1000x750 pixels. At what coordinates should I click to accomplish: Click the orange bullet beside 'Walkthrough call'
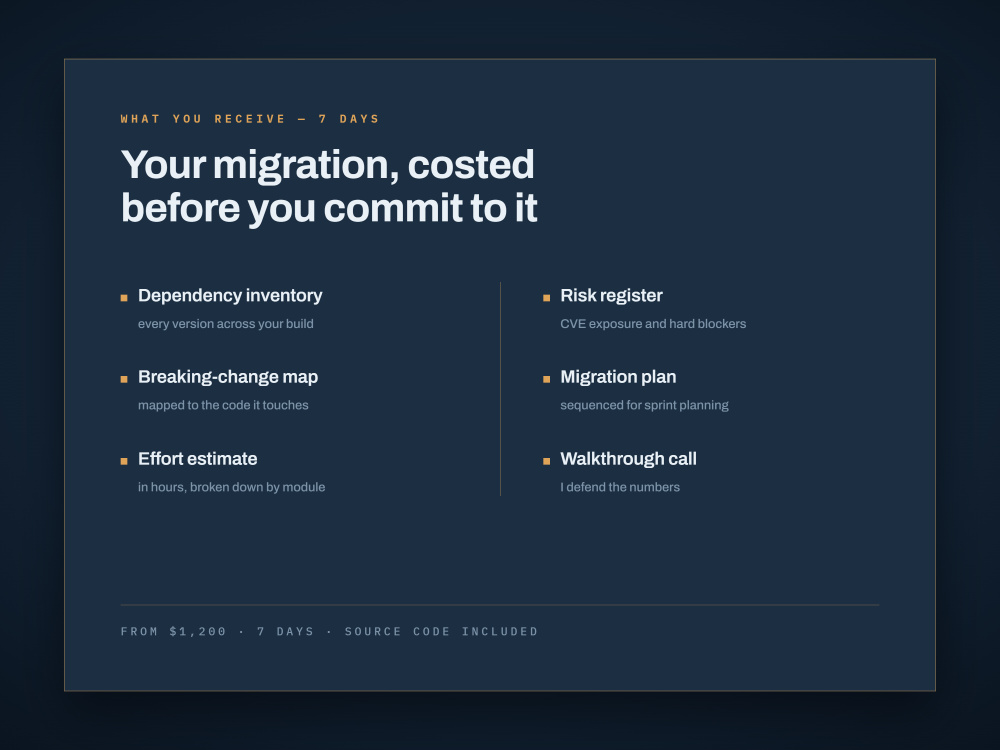tap(547, 461)
